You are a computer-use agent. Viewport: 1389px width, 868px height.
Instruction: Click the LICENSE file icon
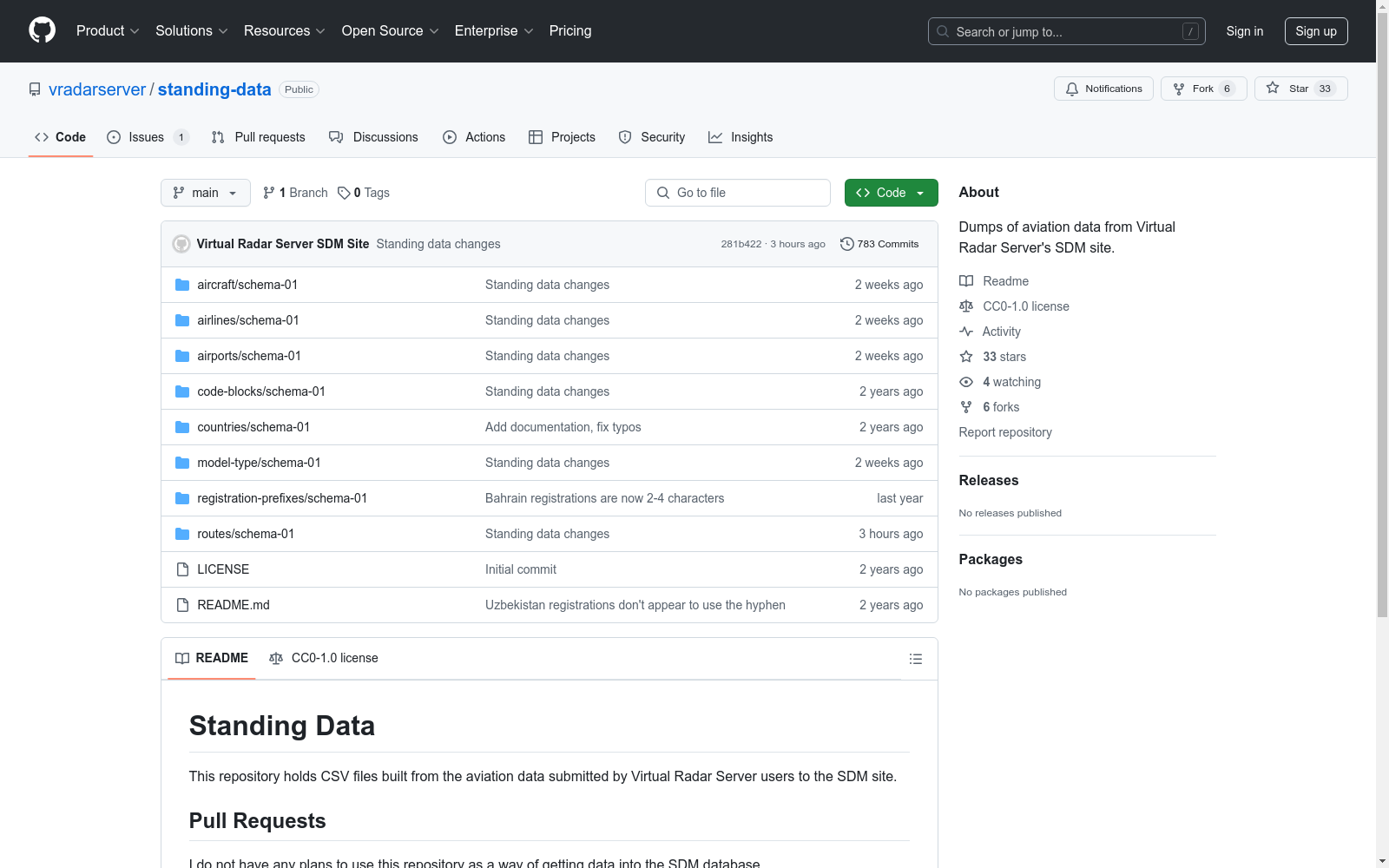[182, 569]
